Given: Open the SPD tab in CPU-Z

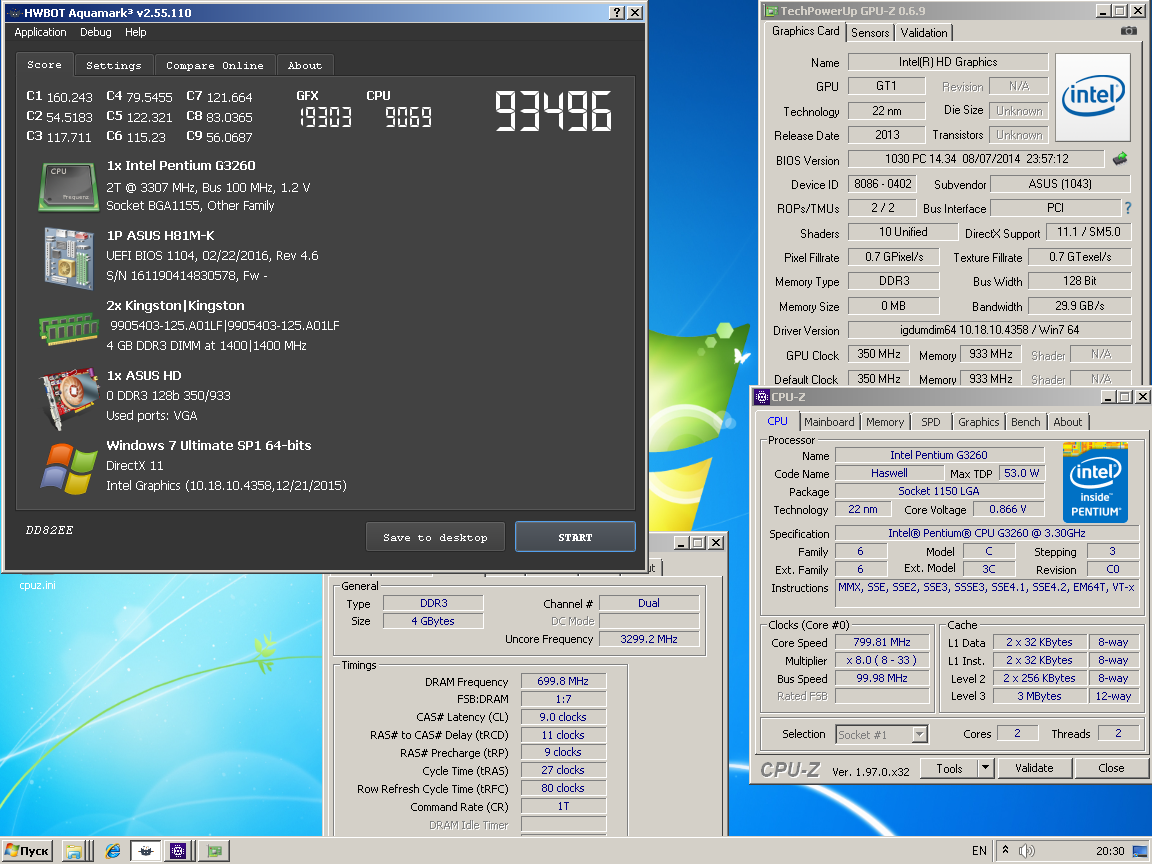Looking at the screenshot, I should pos(931,422).
